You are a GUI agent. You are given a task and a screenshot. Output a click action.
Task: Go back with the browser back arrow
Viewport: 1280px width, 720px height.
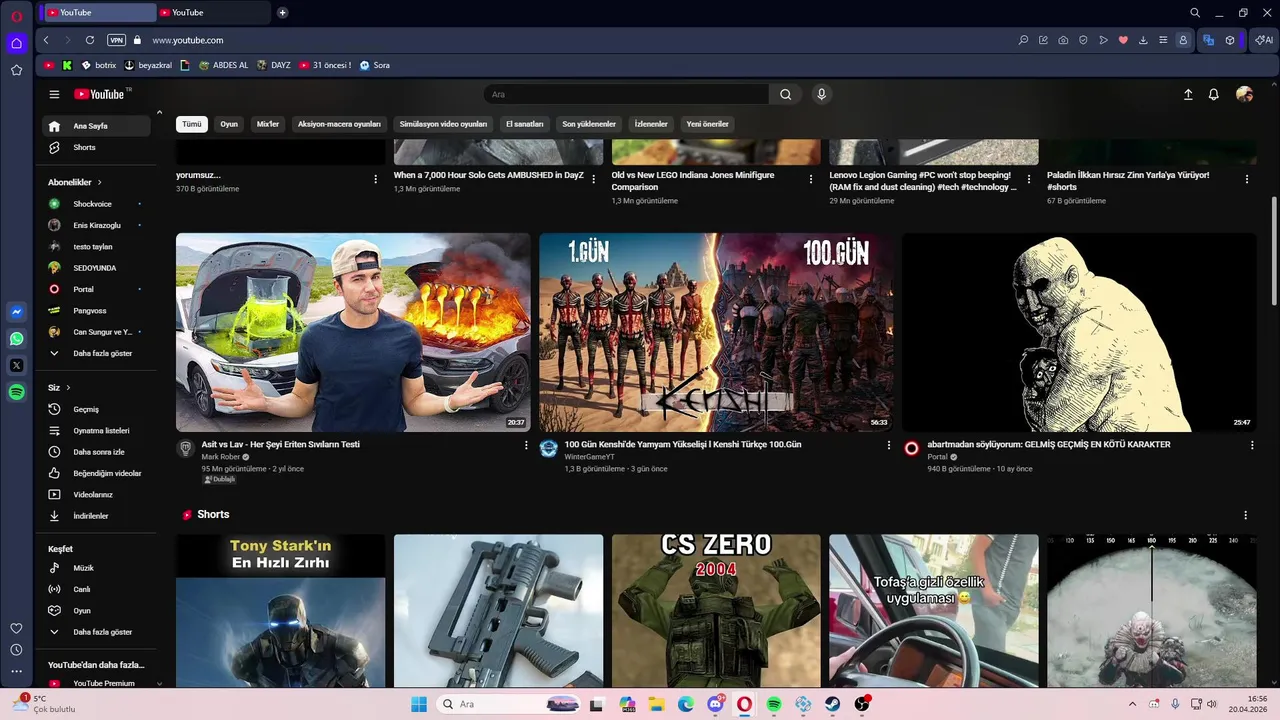click(46, 40)
